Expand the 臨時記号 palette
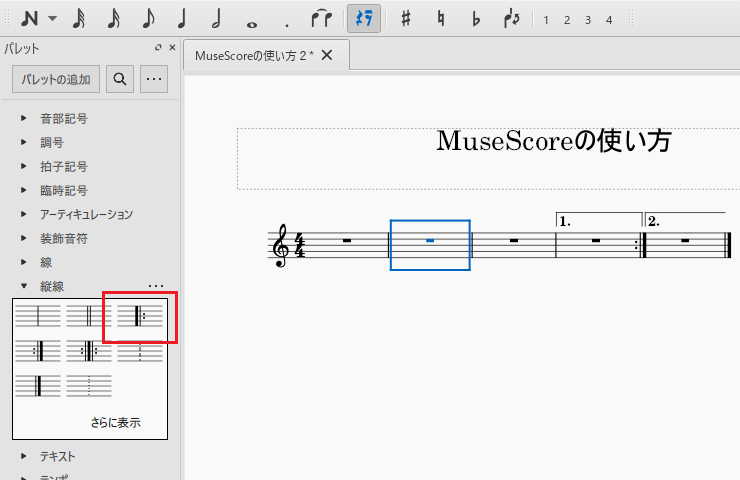Image resolution: width=740 pixels, height=480 pixels. (24, 190)
